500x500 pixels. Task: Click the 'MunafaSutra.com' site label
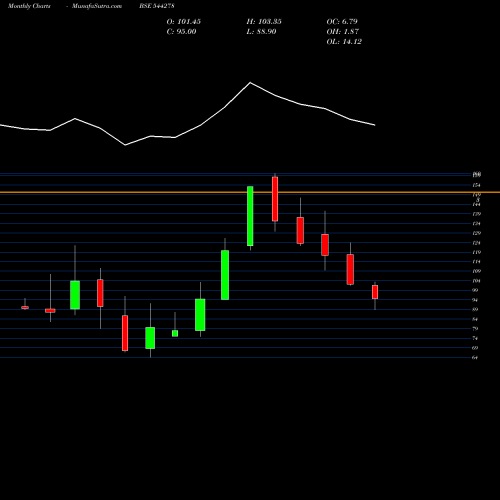click(x=97, y=6)
